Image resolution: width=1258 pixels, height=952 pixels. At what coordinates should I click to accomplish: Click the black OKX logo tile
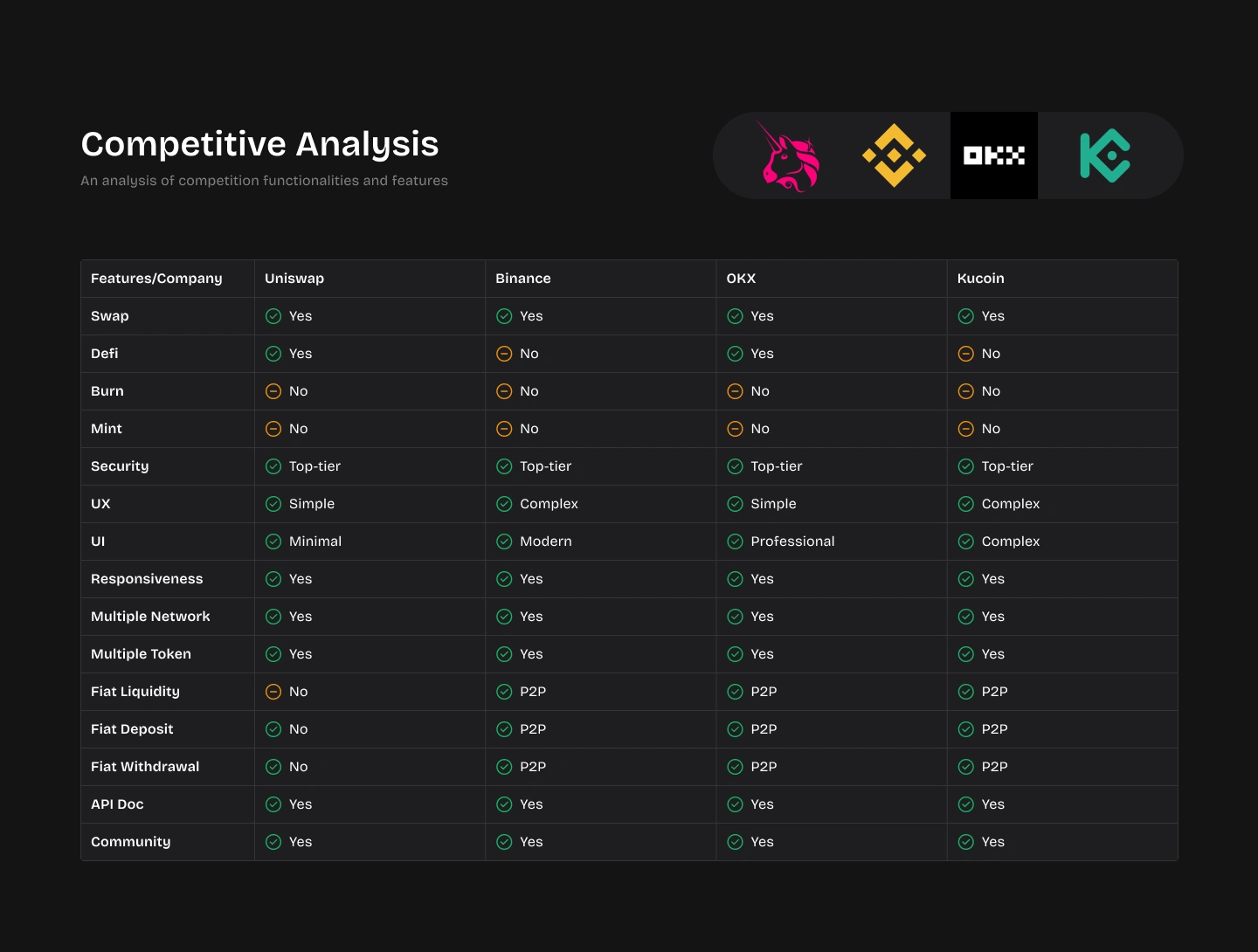point(994,155)
